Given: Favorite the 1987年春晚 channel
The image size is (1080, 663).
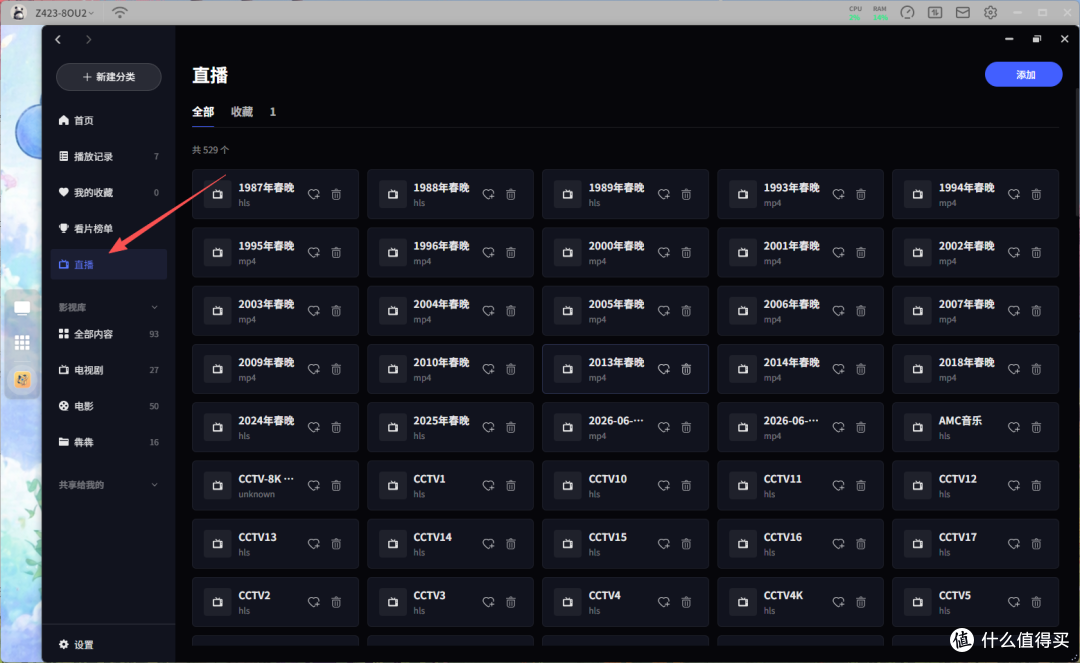Looking at the screenshot, I should click(313, 195).
